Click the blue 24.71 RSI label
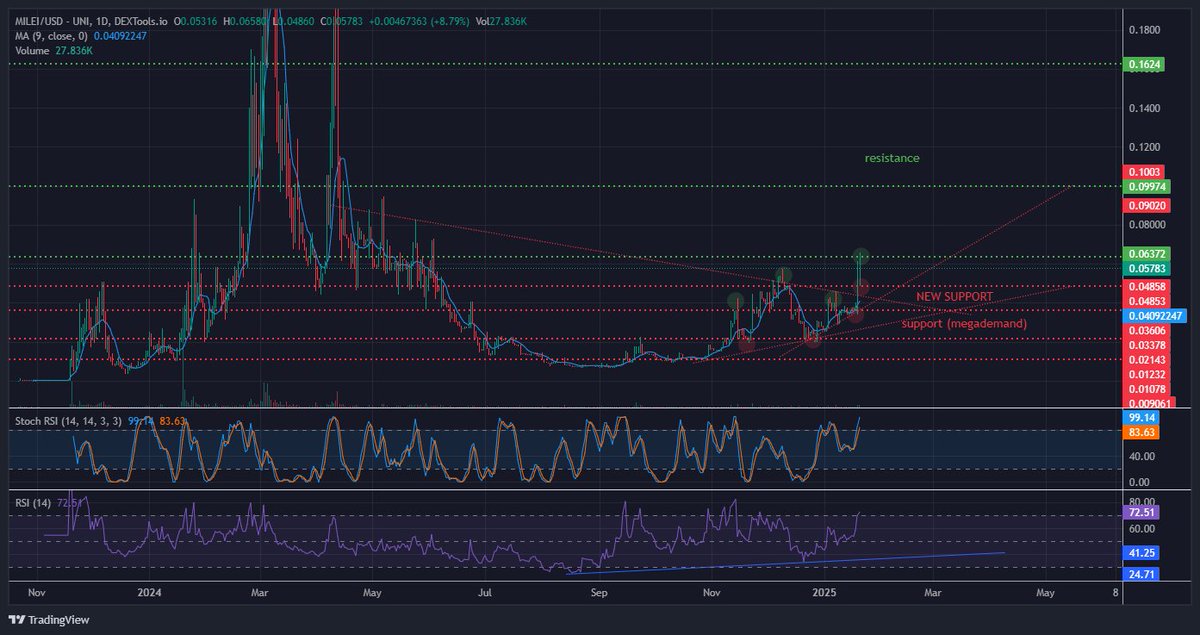The image size is (1200, 635). (x=1141, y=575)
